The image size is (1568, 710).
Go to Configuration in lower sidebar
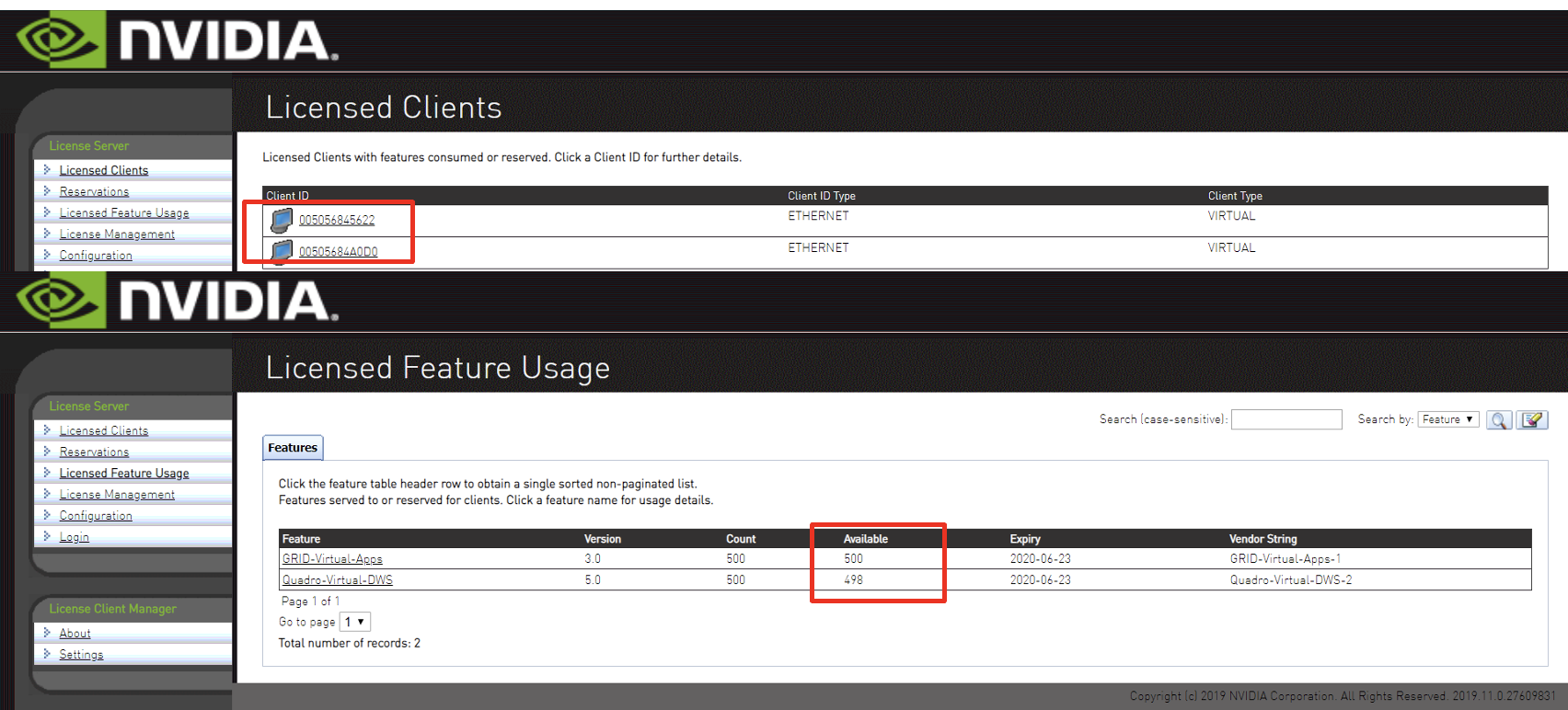pyautogui.click(x=96, y=515)
